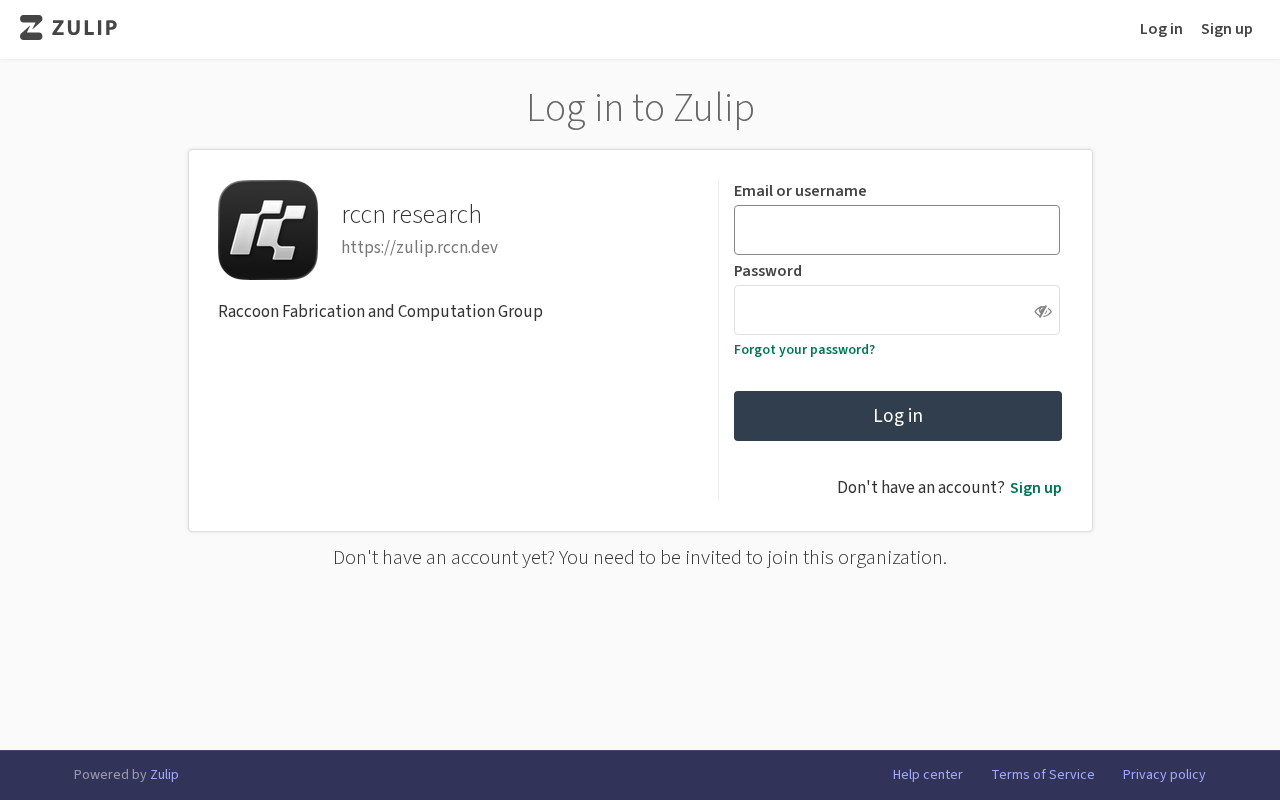Follow the Forgot your password link
This screenshot has height=800, width=1280.
tap(804, 349)
